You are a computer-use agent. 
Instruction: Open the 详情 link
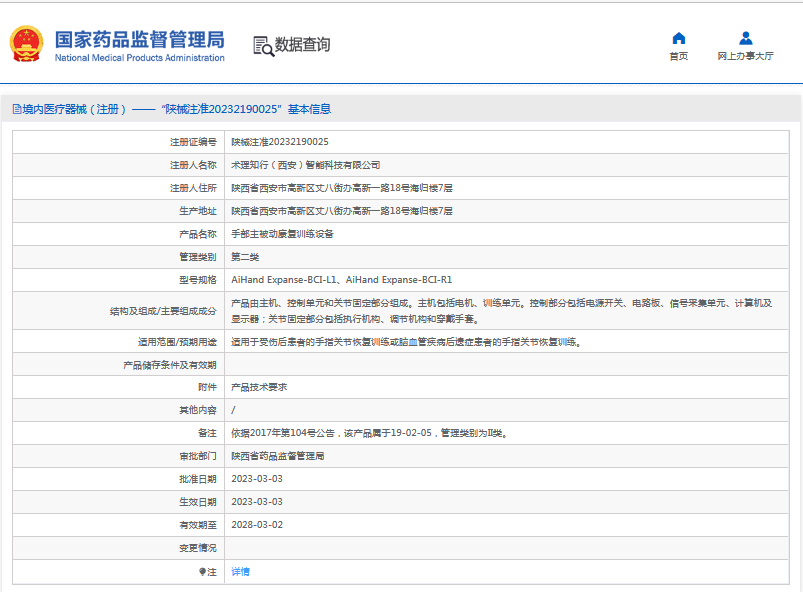[240, 572]
